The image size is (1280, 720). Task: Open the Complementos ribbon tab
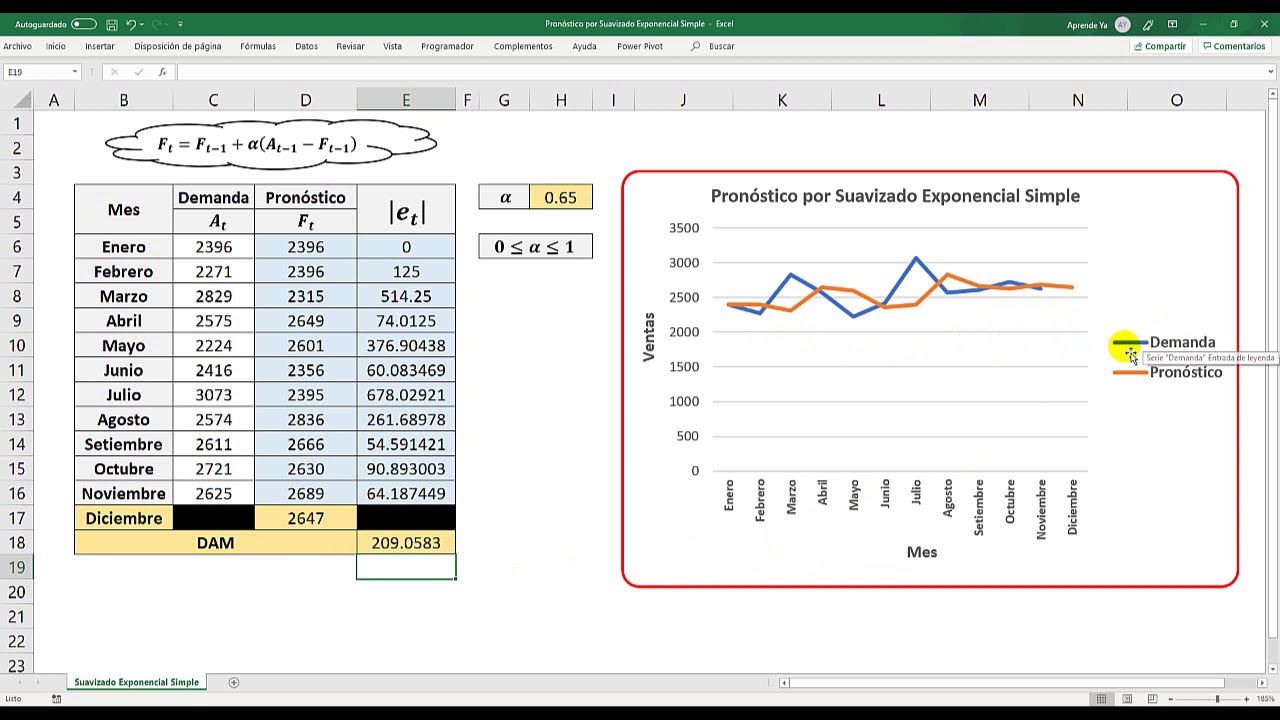tap(523, 46)
